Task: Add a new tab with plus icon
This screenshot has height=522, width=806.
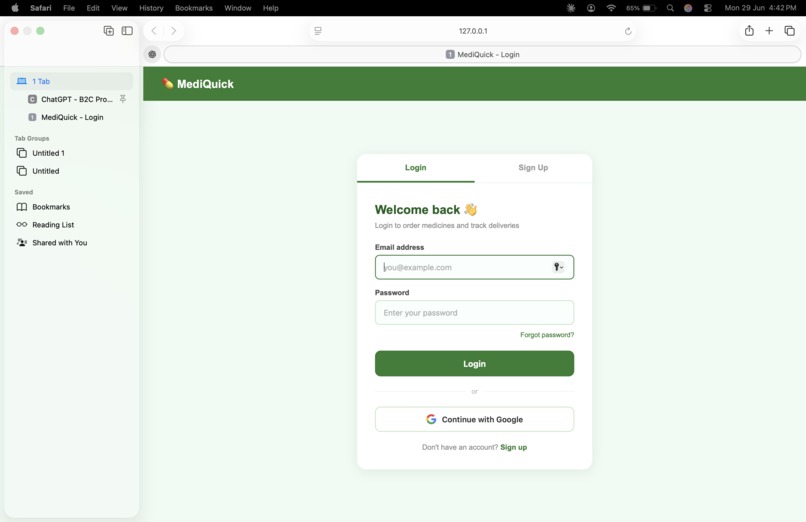Action: point(769,31)
